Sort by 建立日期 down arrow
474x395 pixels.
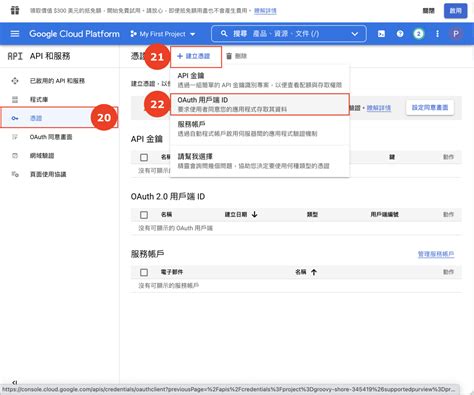[x=255, y=214]
